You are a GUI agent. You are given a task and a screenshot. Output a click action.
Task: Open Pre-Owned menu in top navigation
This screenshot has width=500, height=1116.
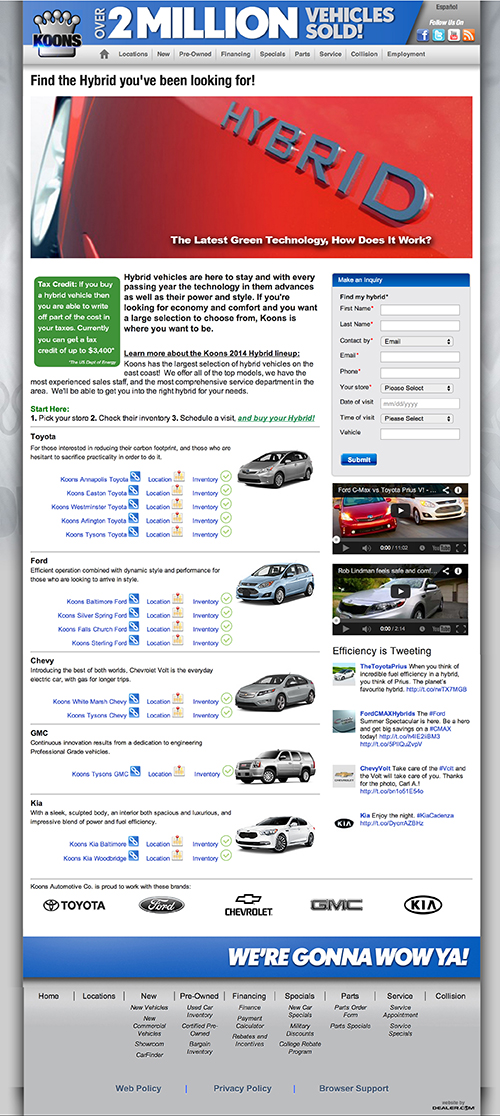pyautogui.click(x=194, y=54)
